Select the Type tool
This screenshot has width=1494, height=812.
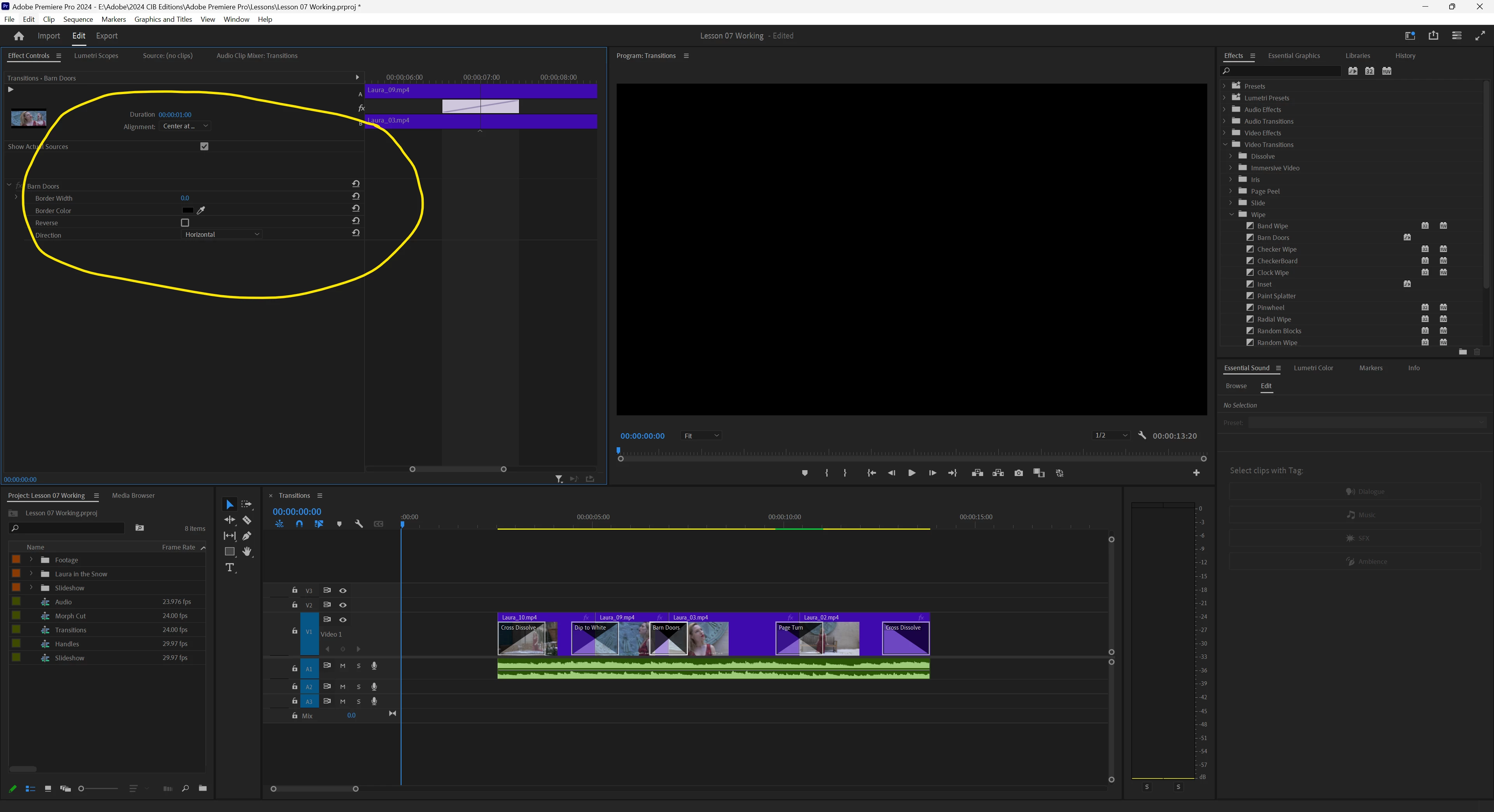coord(230,567)
